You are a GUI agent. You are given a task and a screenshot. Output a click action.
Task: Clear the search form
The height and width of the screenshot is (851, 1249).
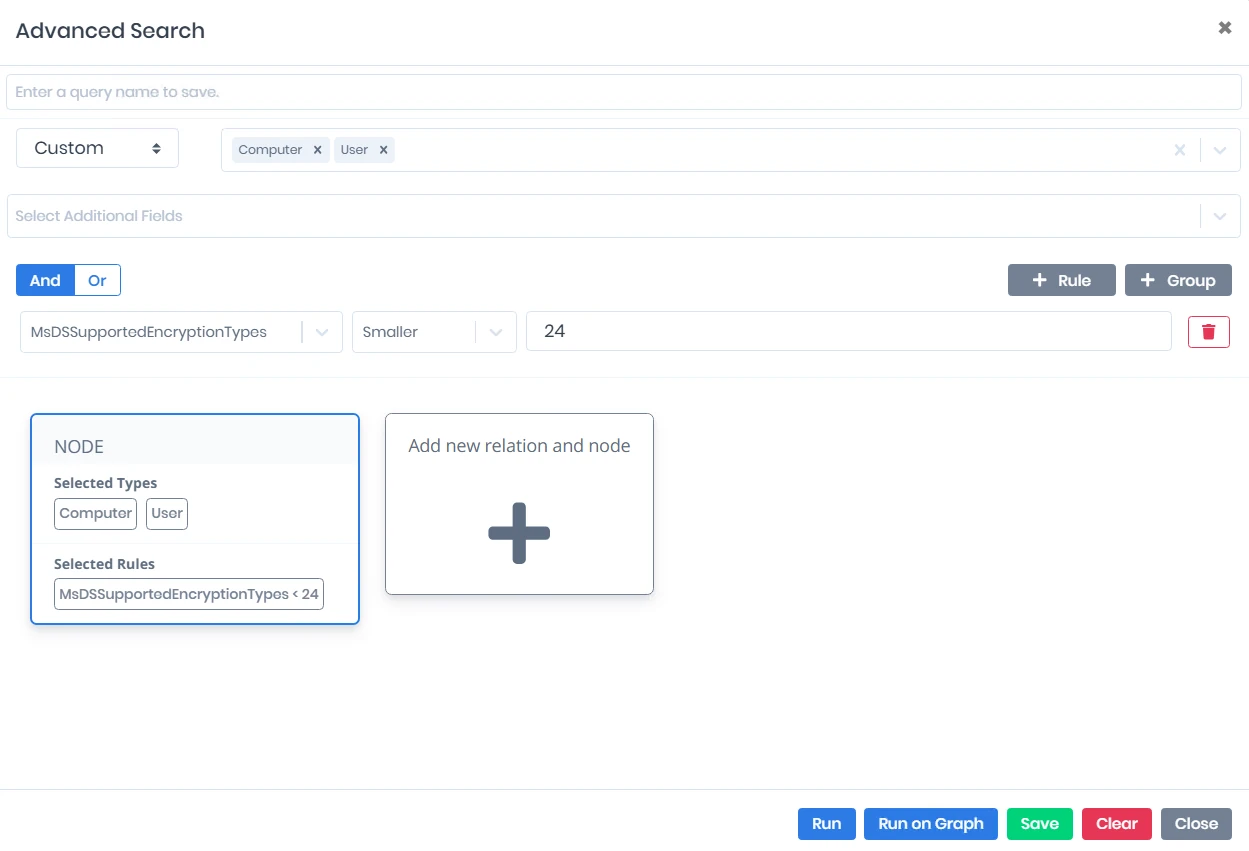click(1117, 824)
